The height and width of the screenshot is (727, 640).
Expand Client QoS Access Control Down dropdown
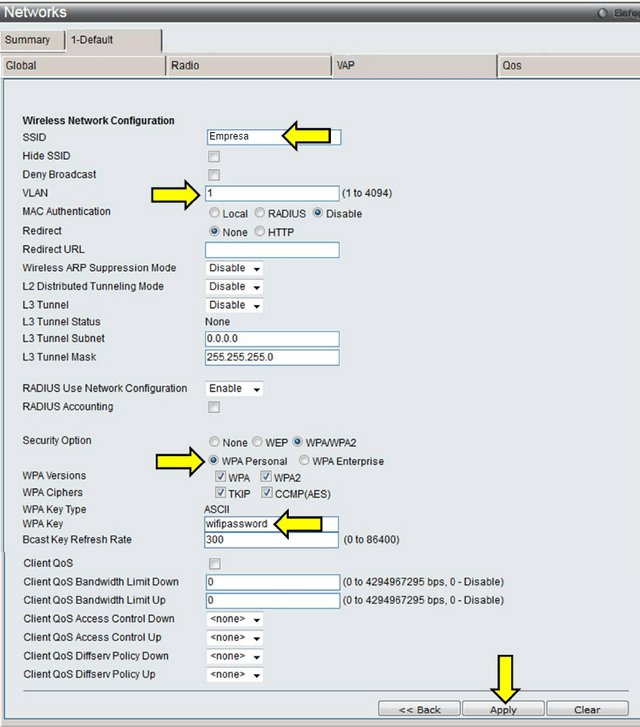click(234, 619)
